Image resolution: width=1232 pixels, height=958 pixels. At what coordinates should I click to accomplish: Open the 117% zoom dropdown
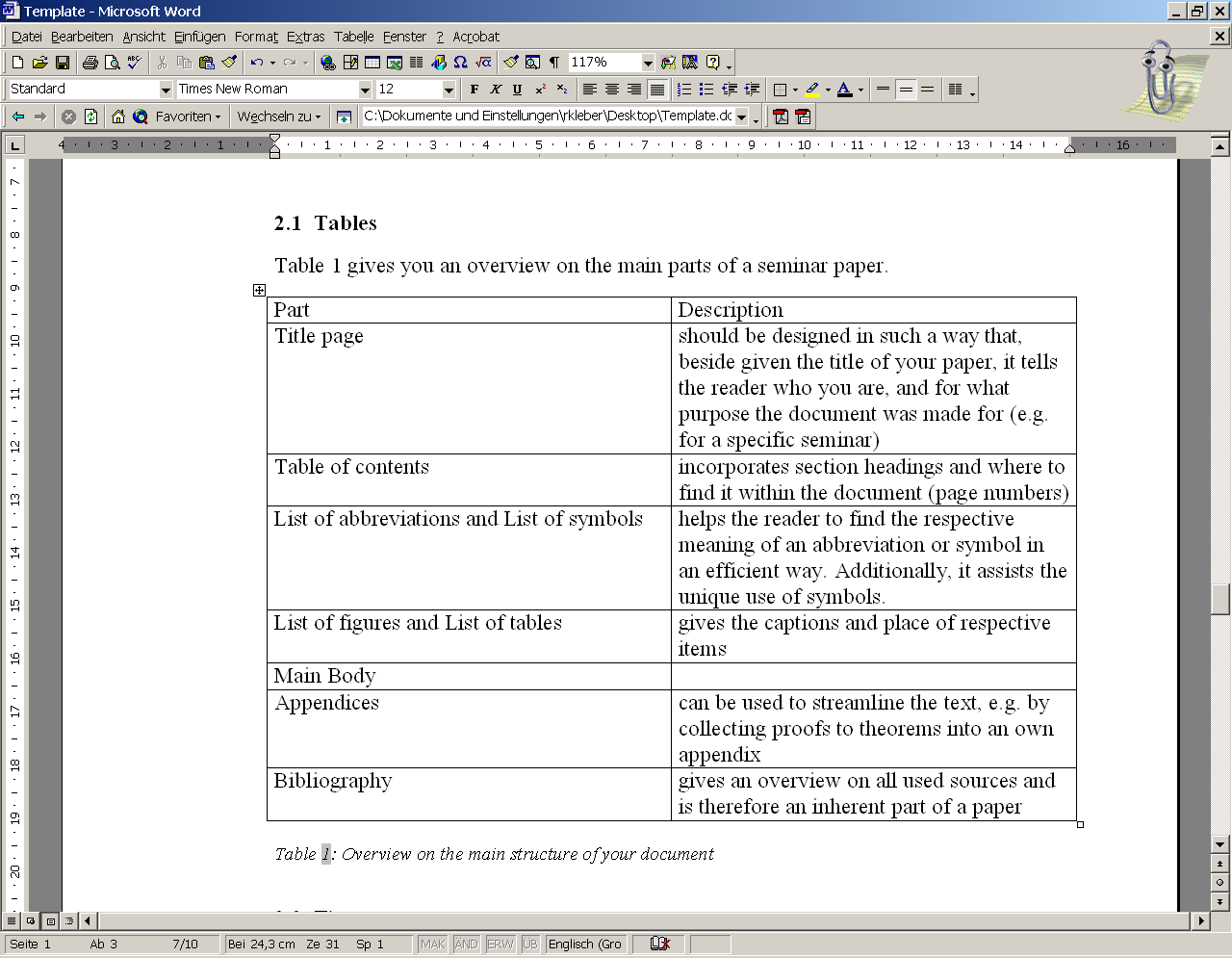tap(648, 63)
